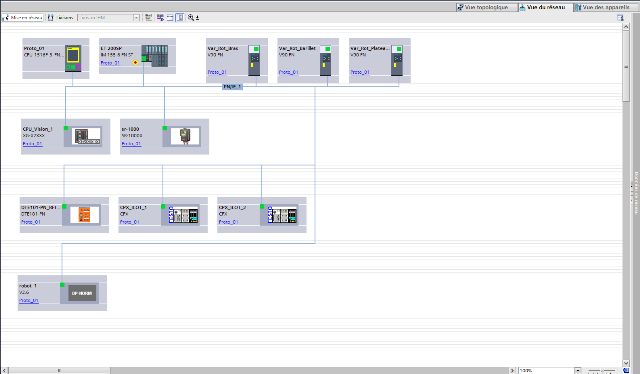
Task: Open the connection type dropdown
Action: 136,18
